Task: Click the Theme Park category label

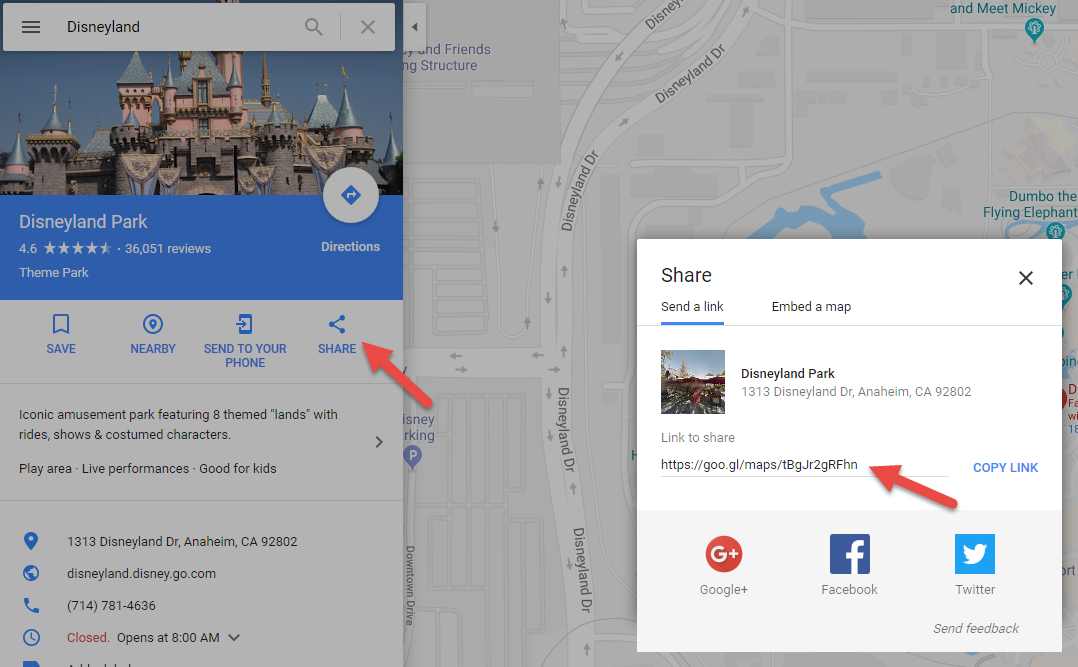Action: tap(54, 273)
